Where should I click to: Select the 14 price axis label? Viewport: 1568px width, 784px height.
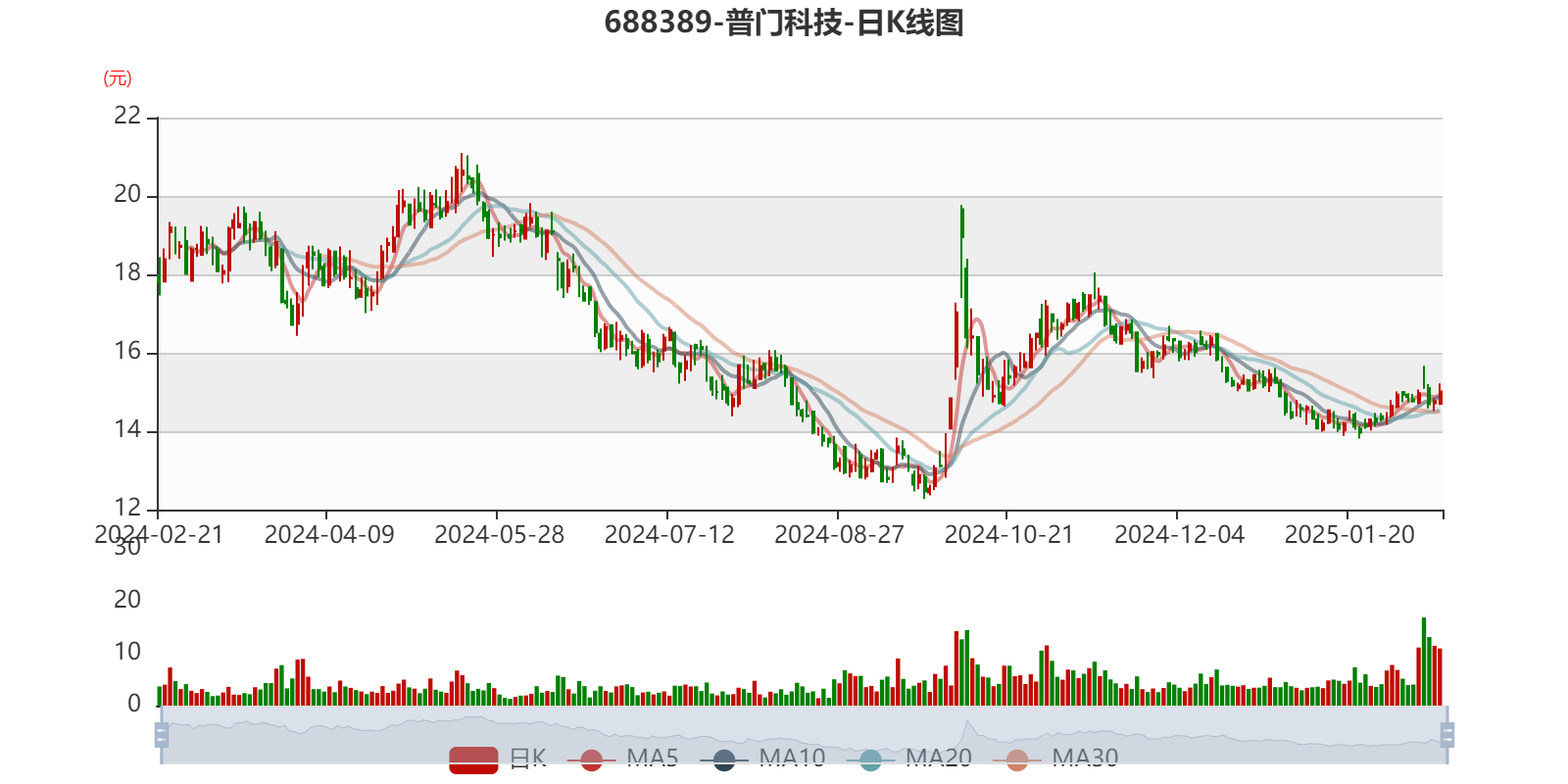click(x=127, y=429)
